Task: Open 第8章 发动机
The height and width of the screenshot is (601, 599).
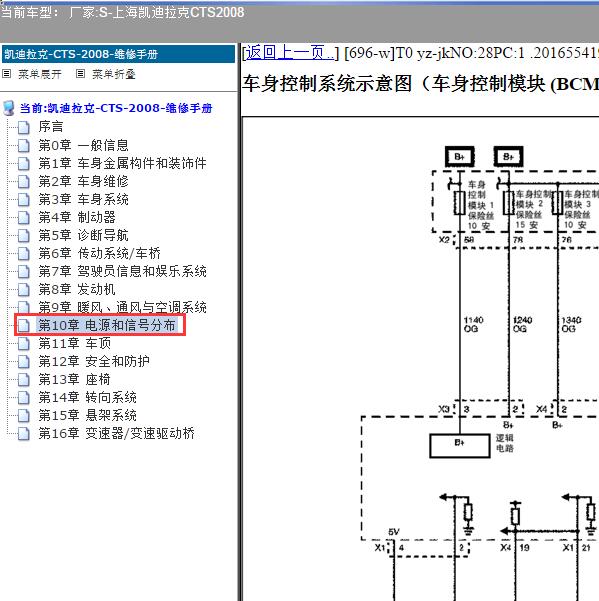Action: [x=77, y=289]
